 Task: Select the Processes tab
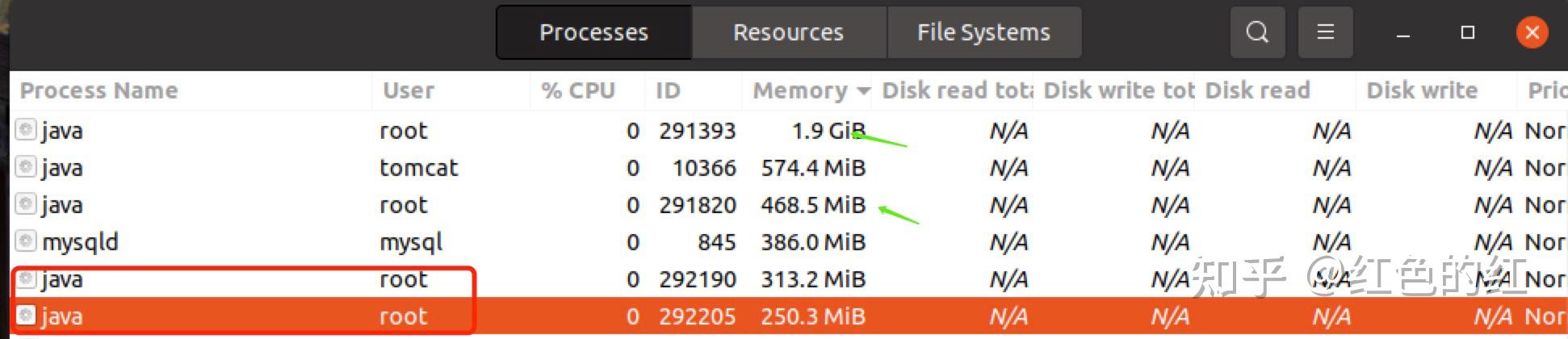point(593,32)
